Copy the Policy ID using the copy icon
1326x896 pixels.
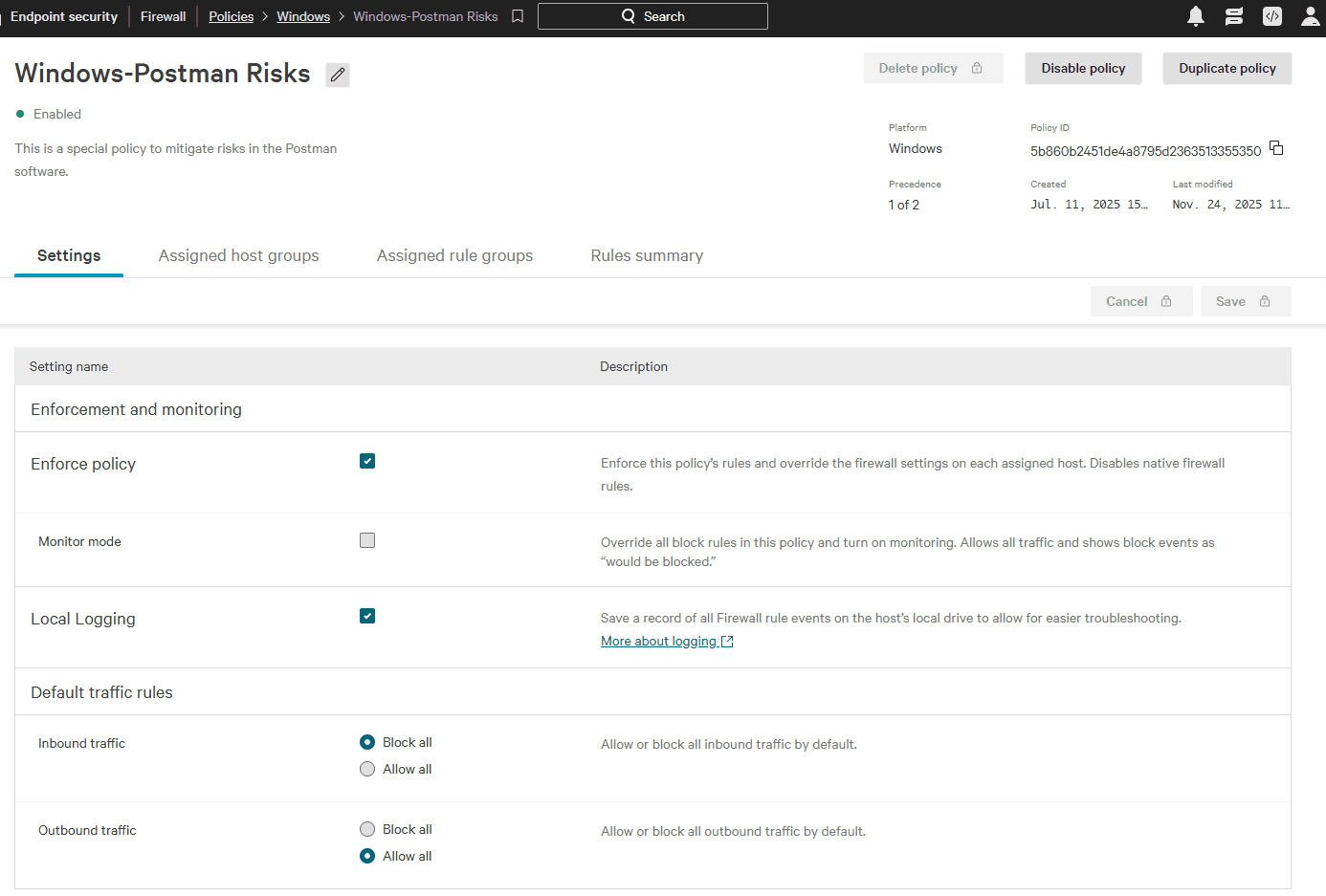(1276, 147)
